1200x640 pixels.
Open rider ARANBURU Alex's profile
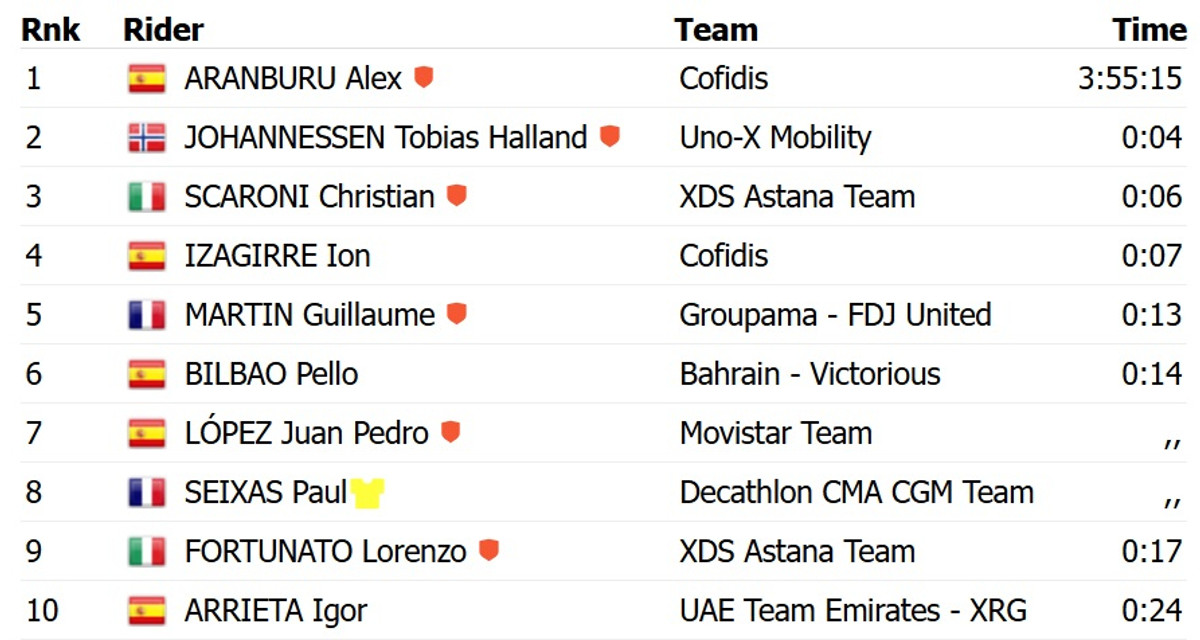(293, 78)
